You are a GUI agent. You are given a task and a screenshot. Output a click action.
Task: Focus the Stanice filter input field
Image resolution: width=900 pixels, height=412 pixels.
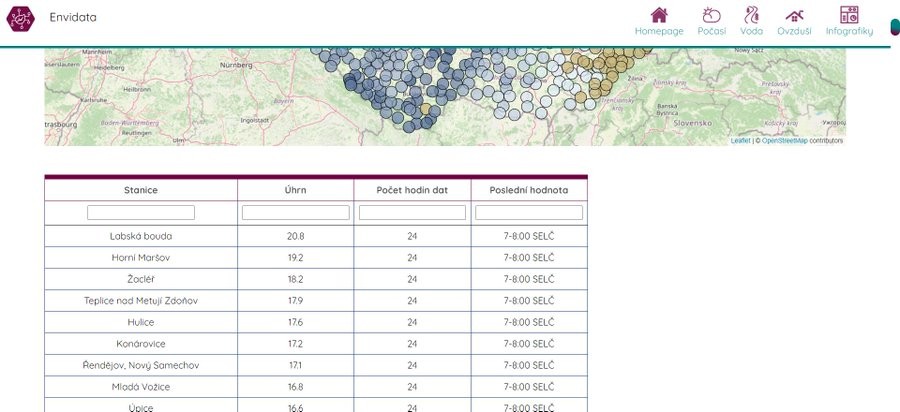[x=141, y=213]
